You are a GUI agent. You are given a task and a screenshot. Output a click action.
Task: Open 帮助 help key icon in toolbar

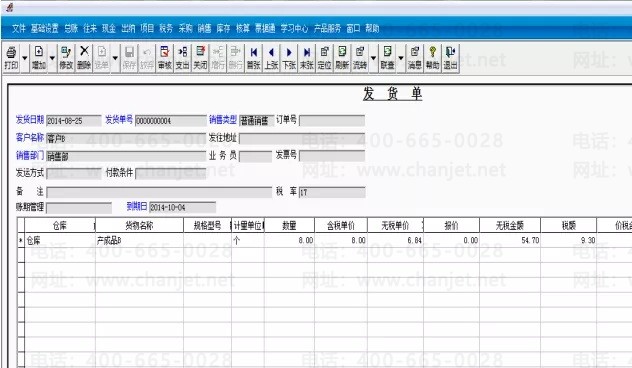point(432,58)
